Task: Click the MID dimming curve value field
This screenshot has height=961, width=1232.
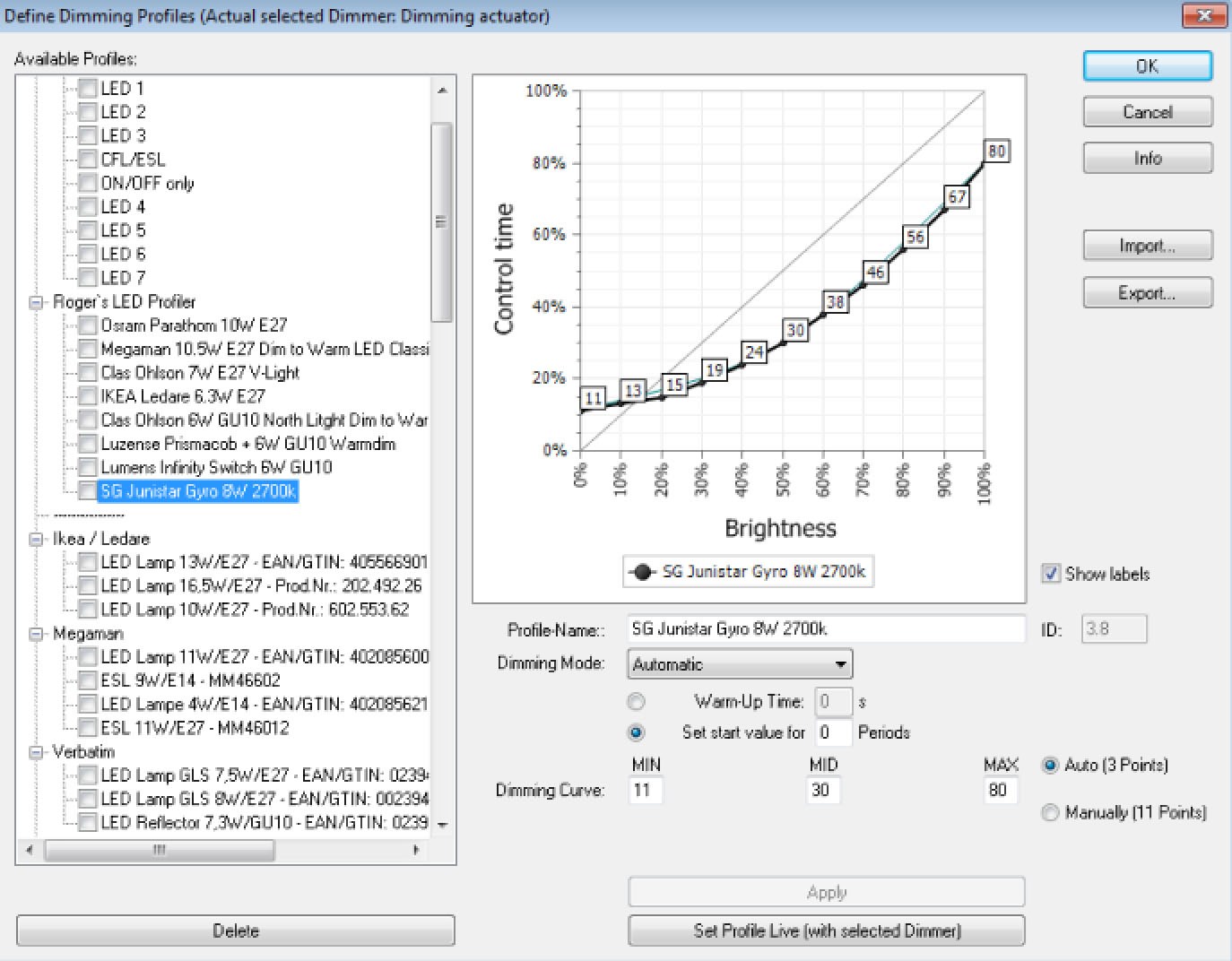Action: coord(822,790)
